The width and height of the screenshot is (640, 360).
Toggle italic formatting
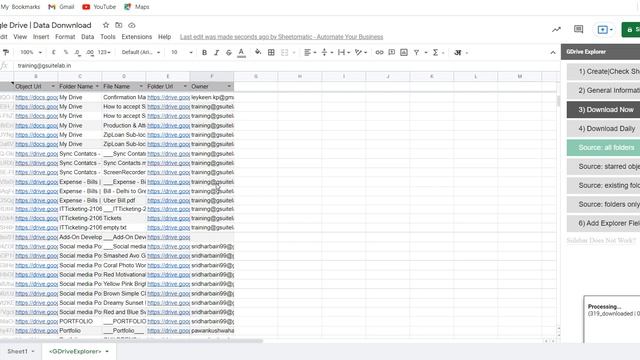click(x=217, y=52)
